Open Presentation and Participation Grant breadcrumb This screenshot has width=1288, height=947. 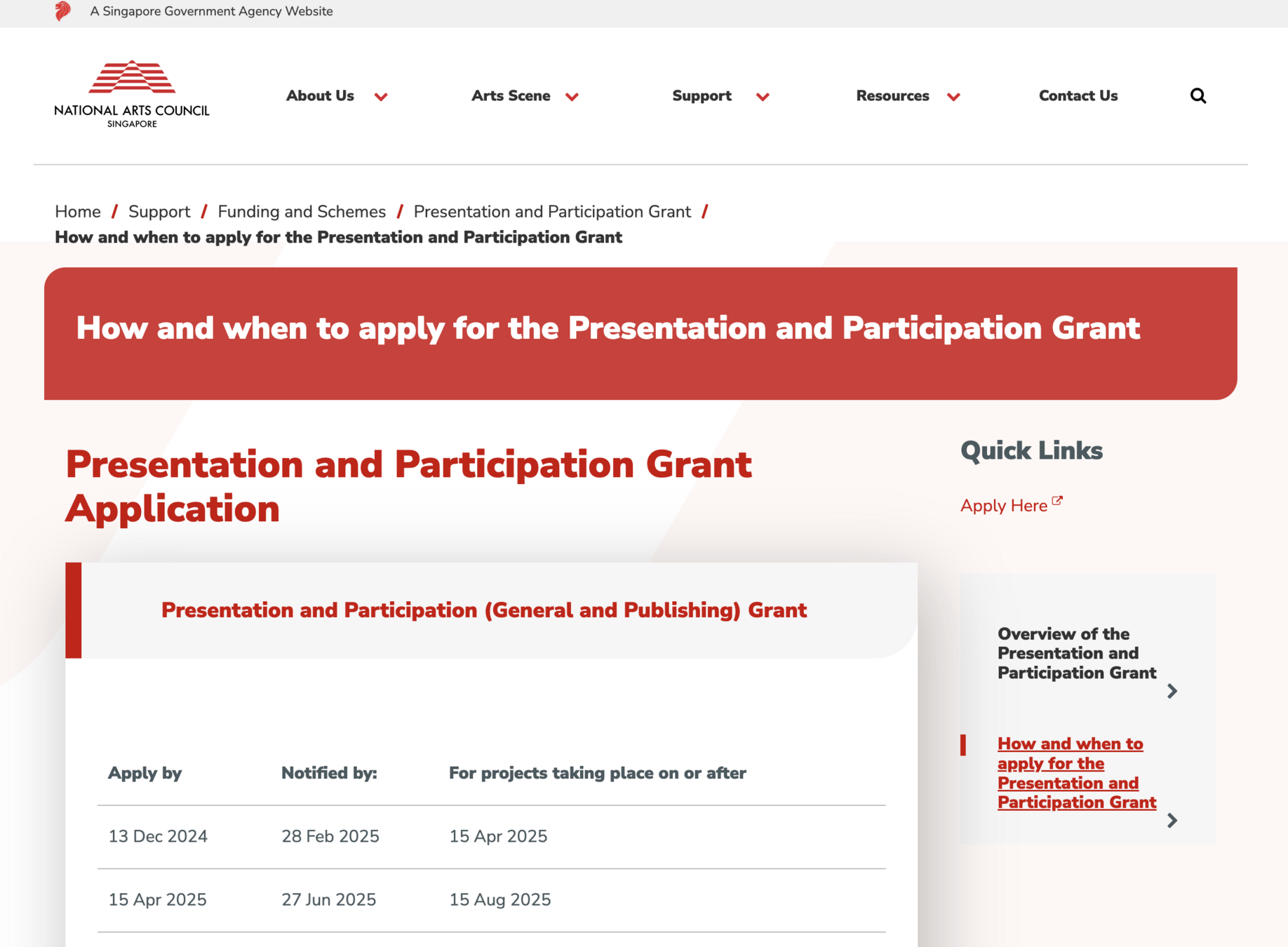coord(552,211)
